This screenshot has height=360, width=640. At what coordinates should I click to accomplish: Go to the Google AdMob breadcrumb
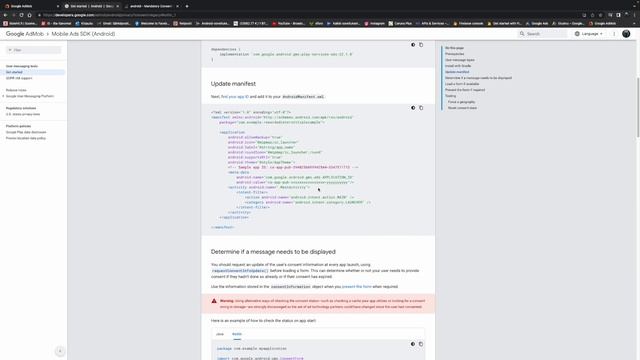pyautogui.click(x=24, y=34)
